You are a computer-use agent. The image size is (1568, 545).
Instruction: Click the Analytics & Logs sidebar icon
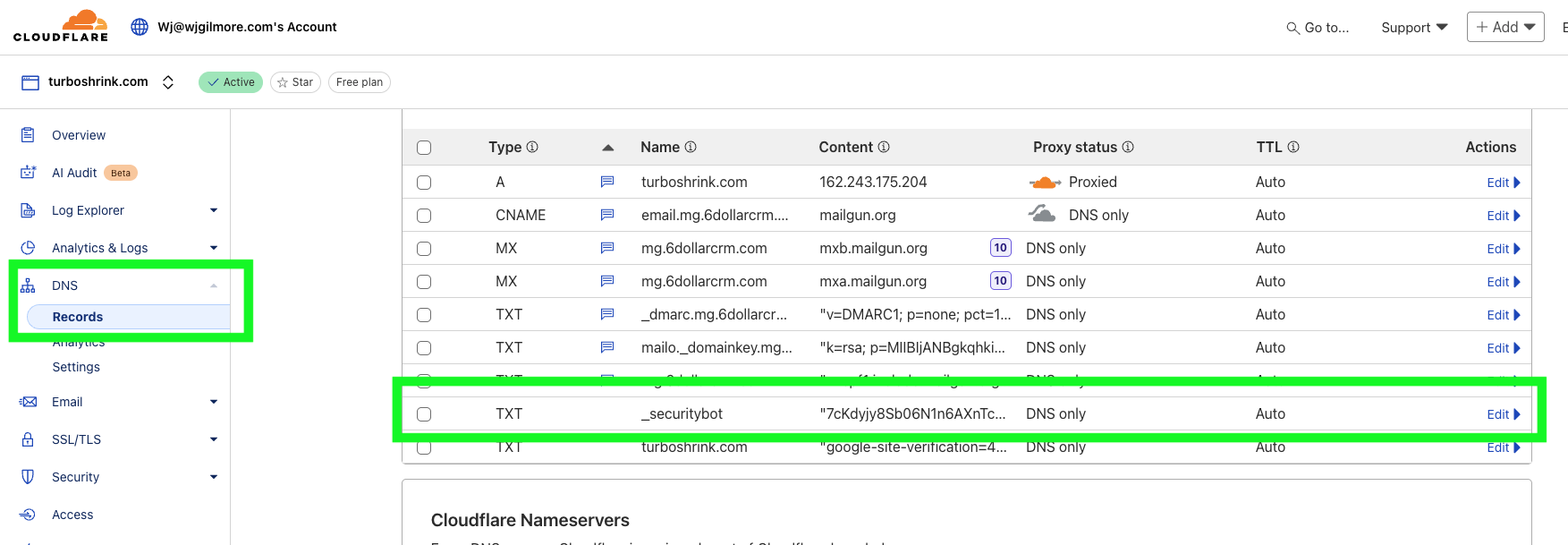pyautogui.click(x=28, y=248)
